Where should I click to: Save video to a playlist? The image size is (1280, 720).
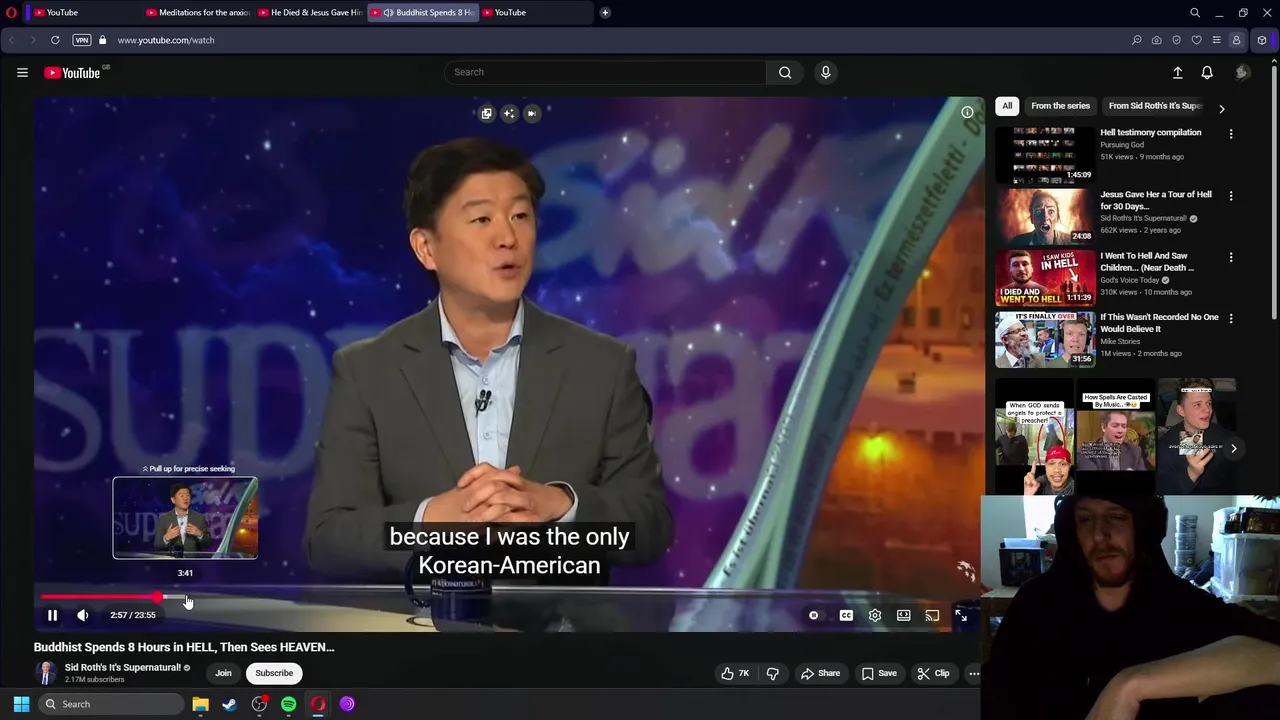pos(879,673)
